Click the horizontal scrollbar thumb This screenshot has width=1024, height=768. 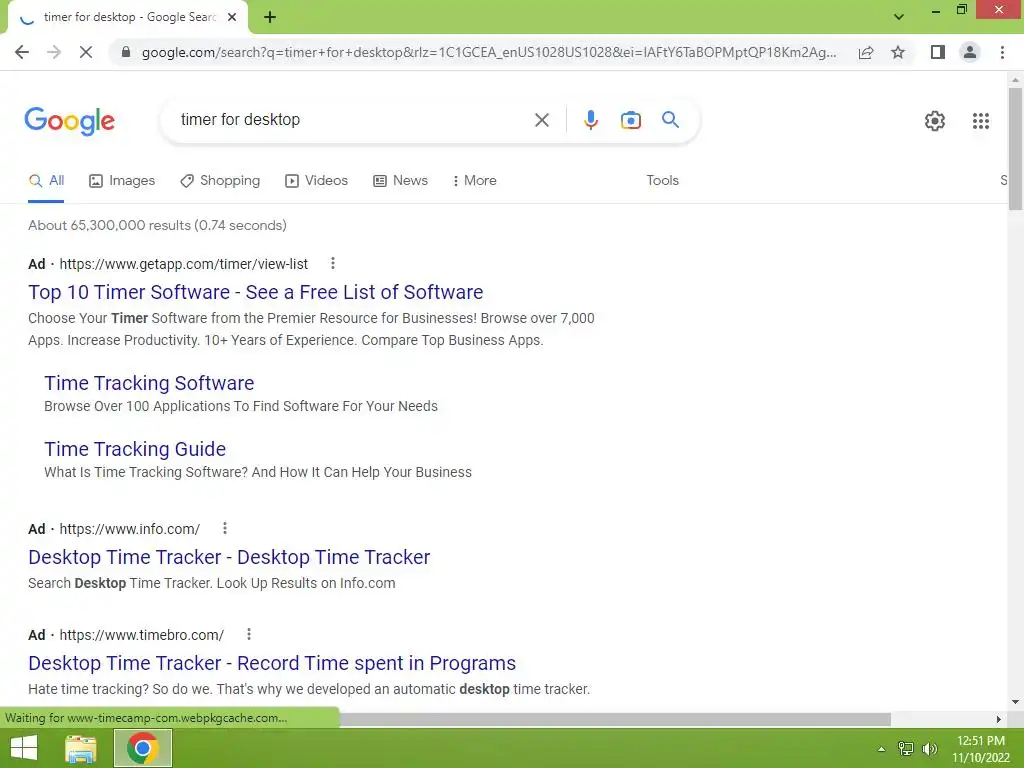click(615, 719)
